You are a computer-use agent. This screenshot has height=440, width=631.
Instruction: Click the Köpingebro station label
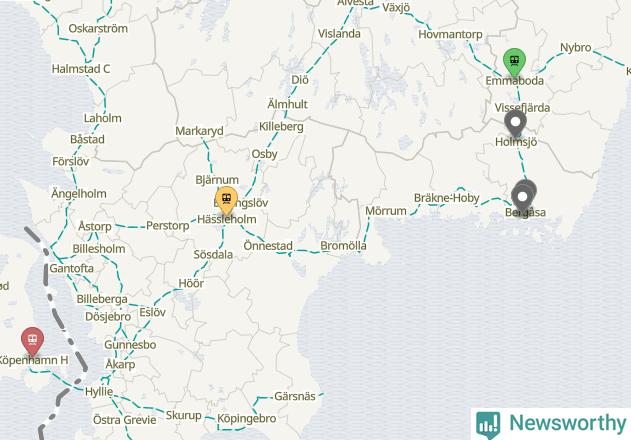pyautogui.click(x=247, y=419)
